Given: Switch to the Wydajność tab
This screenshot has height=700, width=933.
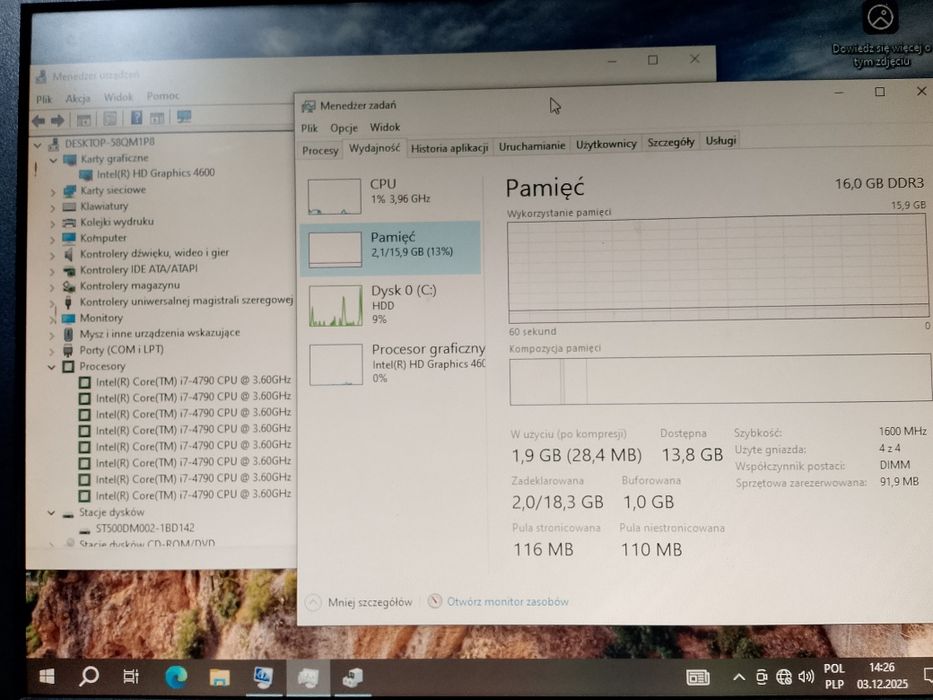Looking at the screenshot, I should coord(374,148).
